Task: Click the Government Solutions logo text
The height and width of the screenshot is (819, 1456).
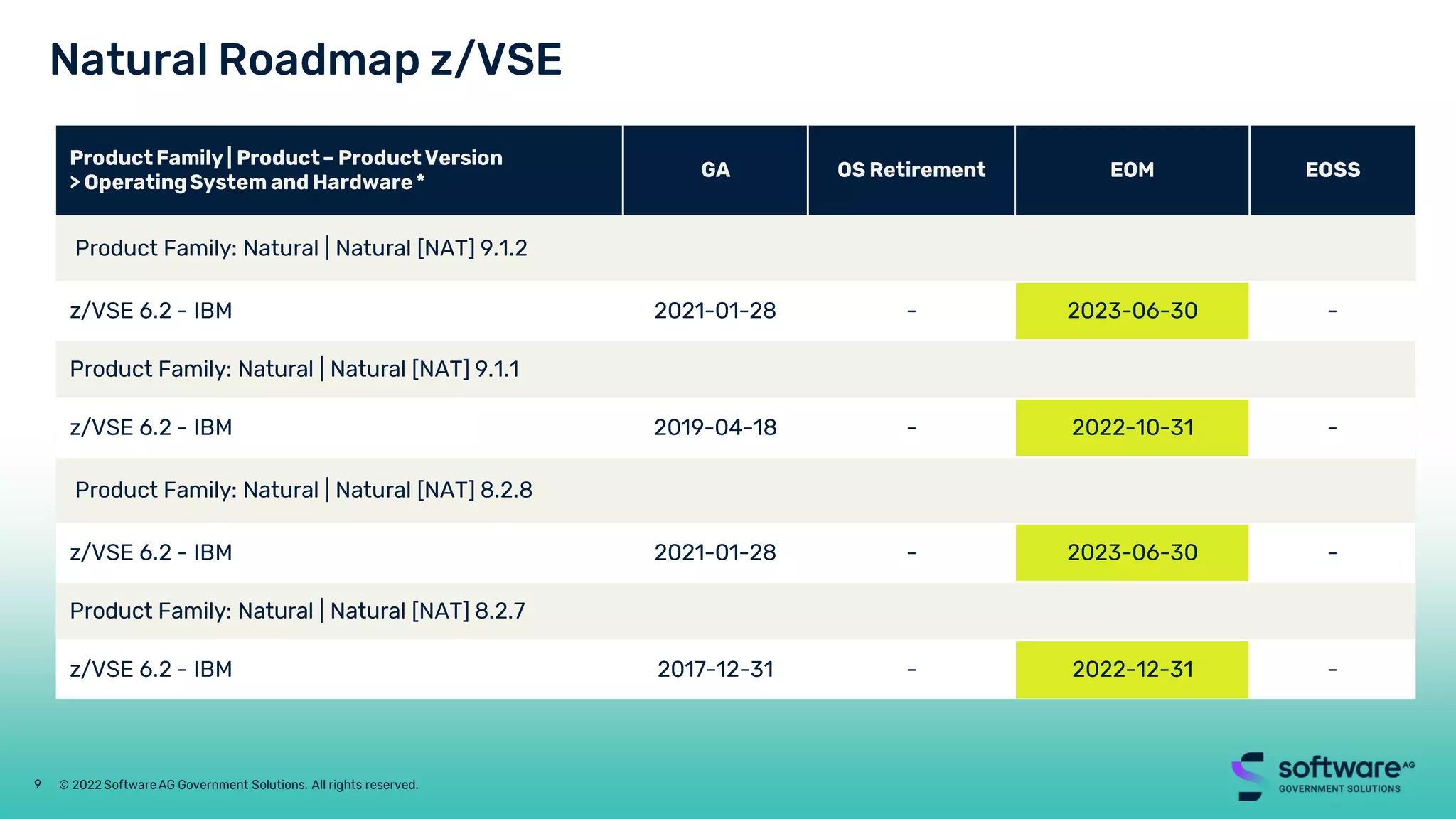Action: 1339,788
